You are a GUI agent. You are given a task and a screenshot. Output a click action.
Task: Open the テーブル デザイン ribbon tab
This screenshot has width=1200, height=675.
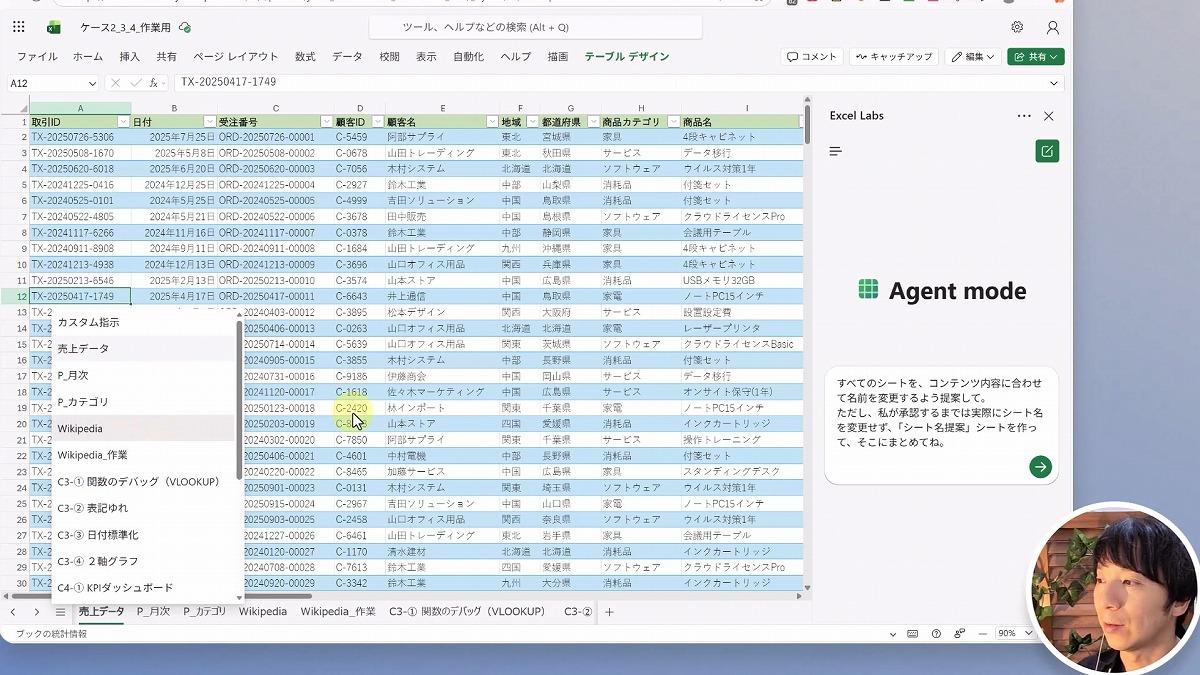click(626, 57)
